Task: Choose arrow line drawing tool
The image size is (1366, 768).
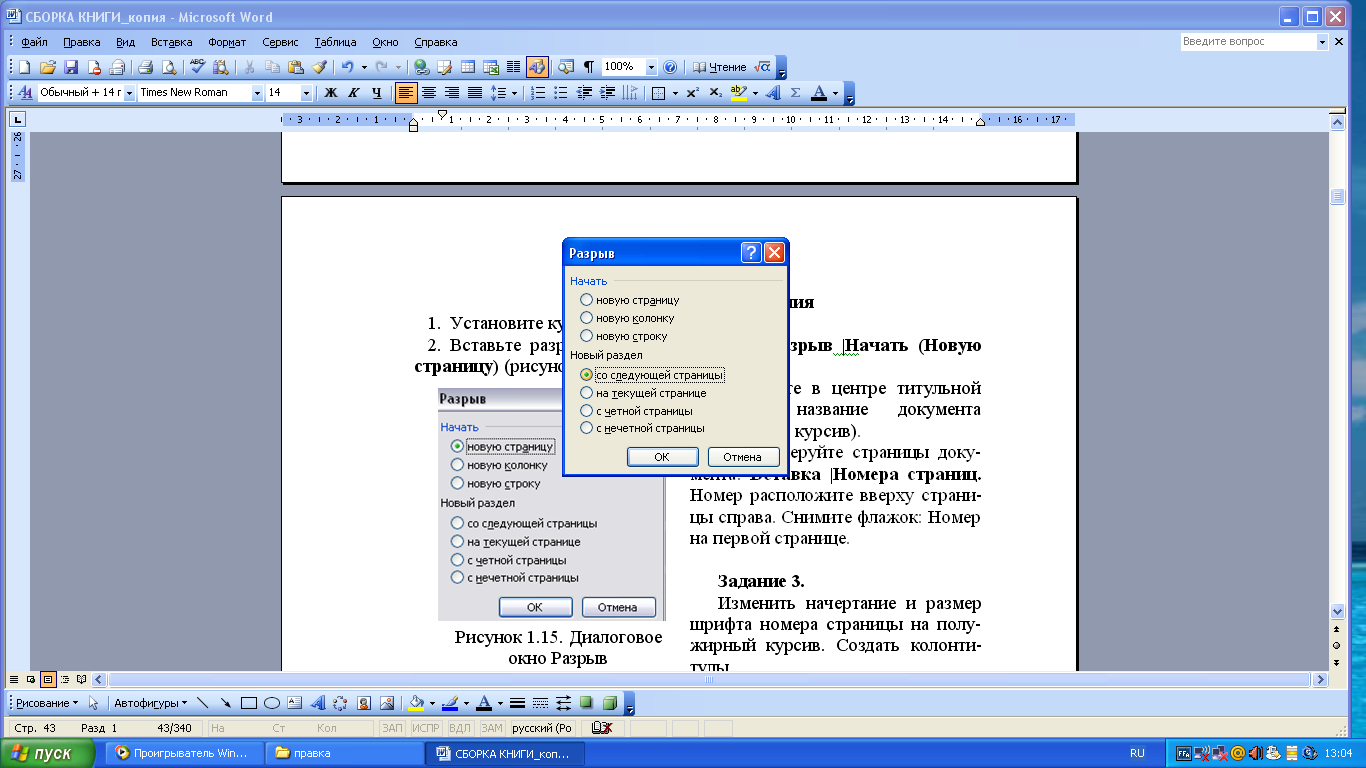Action: pos(226,703)
